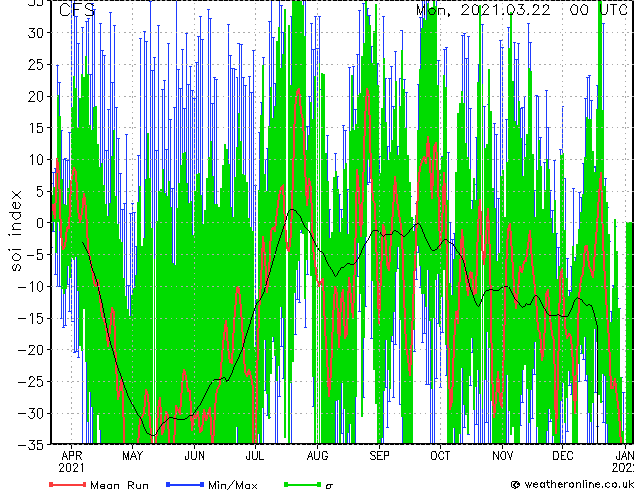Click the JUN month label

[x=194, y=456]
